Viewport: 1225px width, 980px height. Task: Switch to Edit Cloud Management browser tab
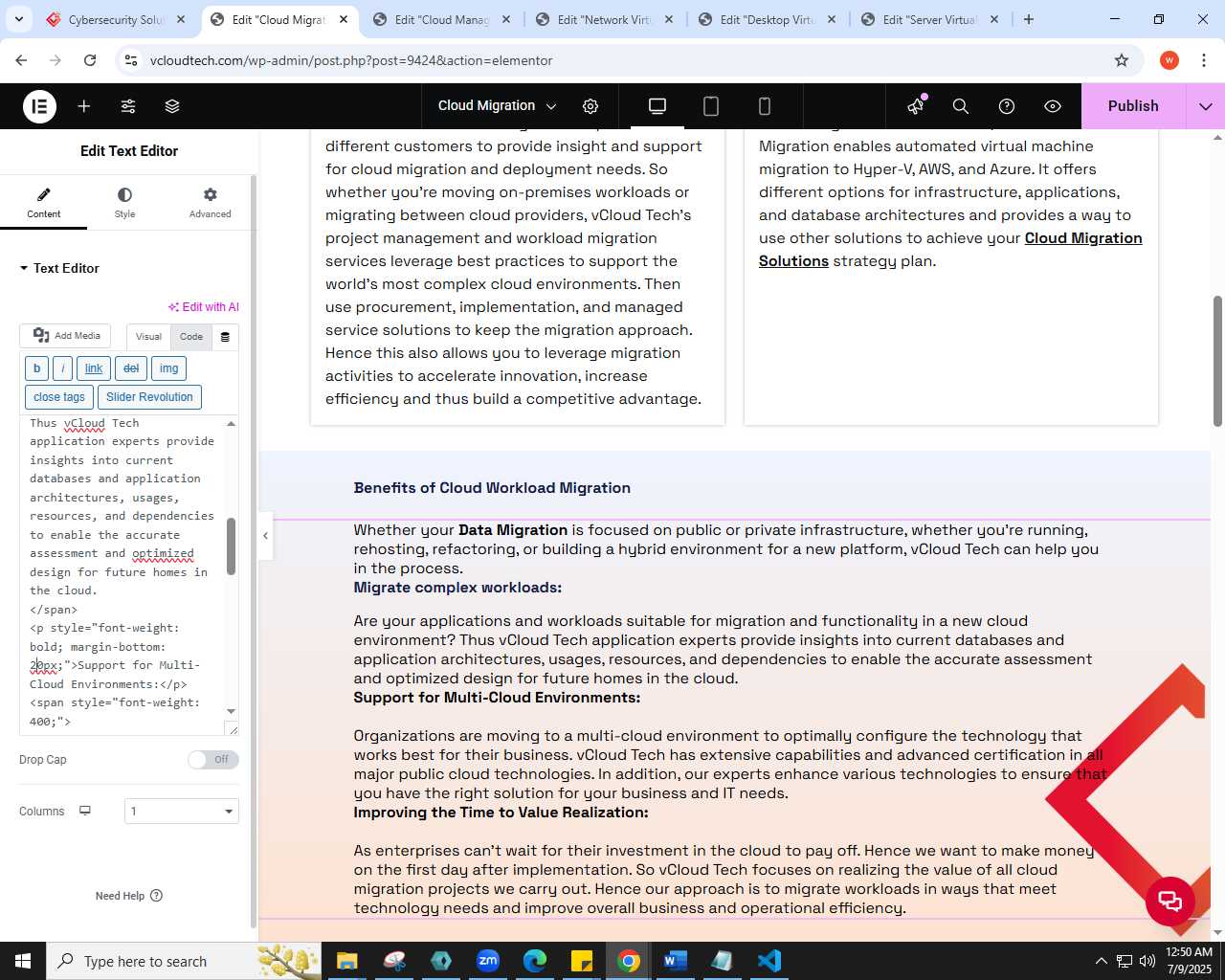443,19
